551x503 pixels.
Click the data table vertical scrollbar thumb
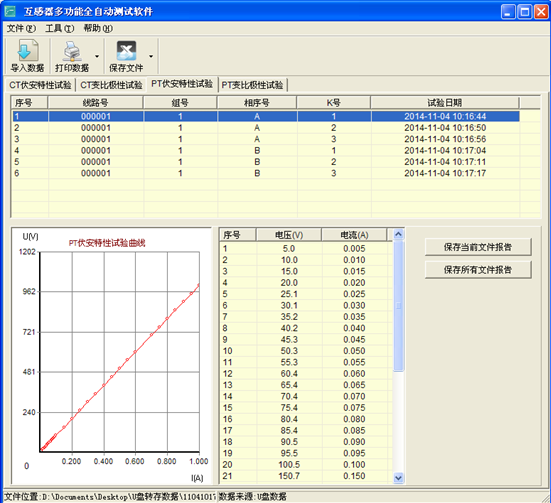398,306
